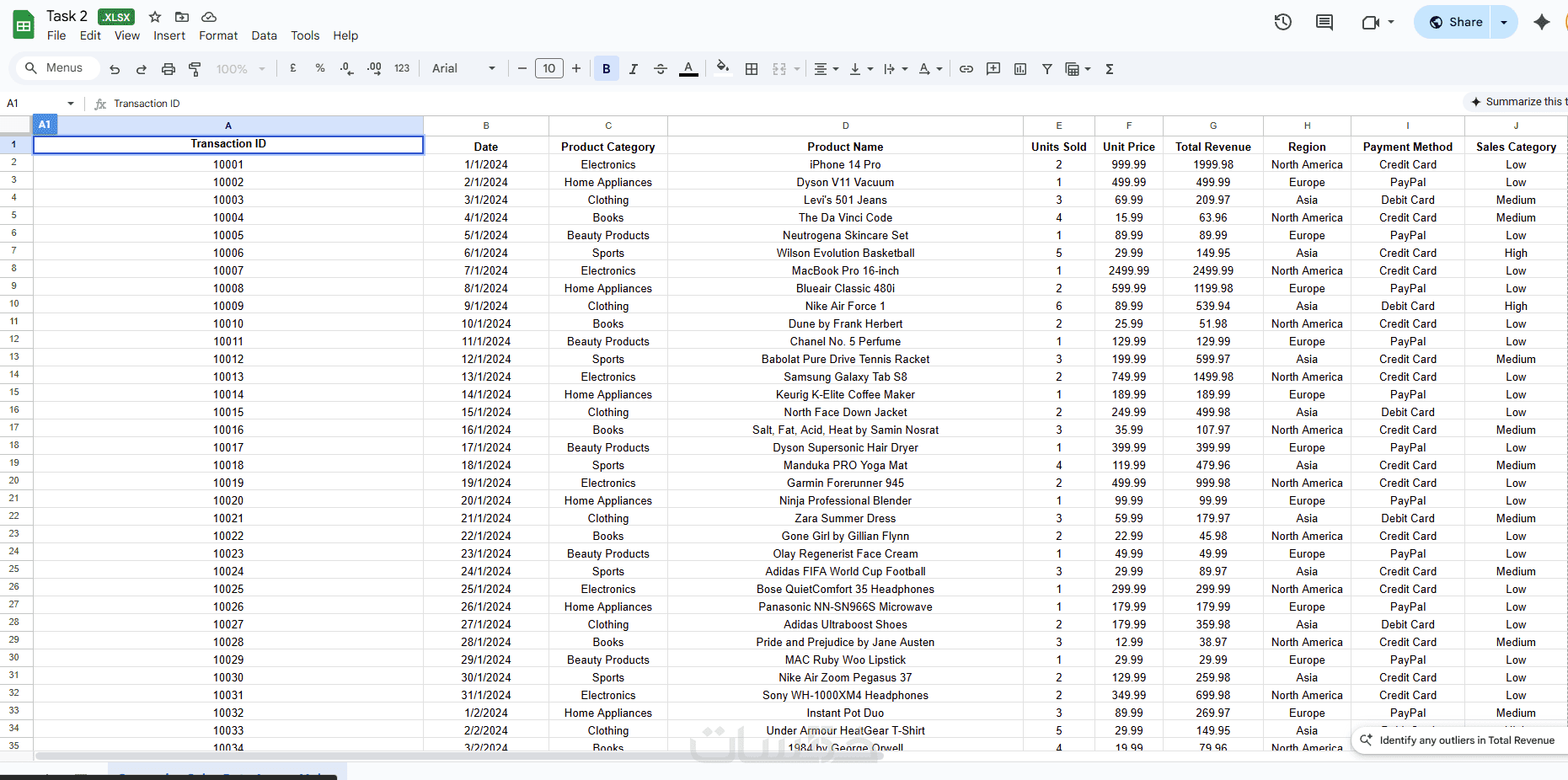Click the font size field
Screen dimensions: 1568x780
coord(549,69)
